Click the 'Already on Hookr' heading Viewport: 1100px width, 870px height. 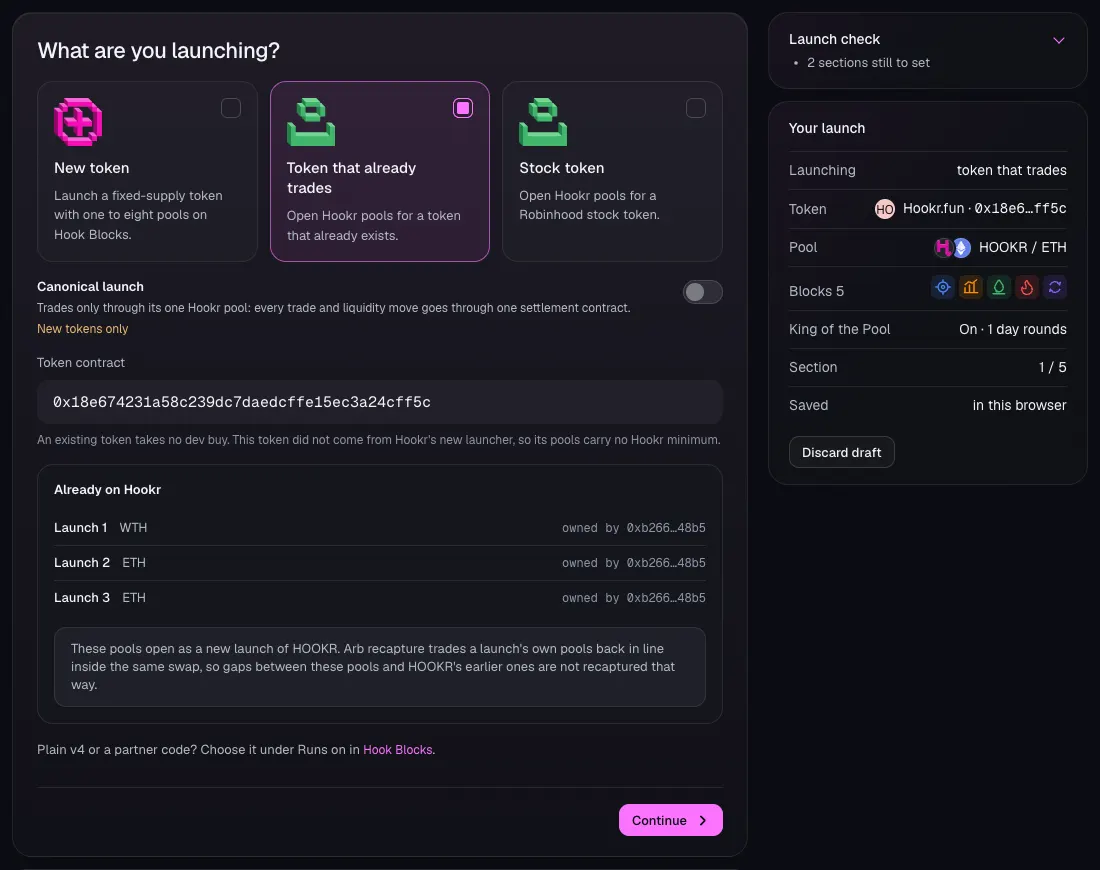[x=107, y=490]
